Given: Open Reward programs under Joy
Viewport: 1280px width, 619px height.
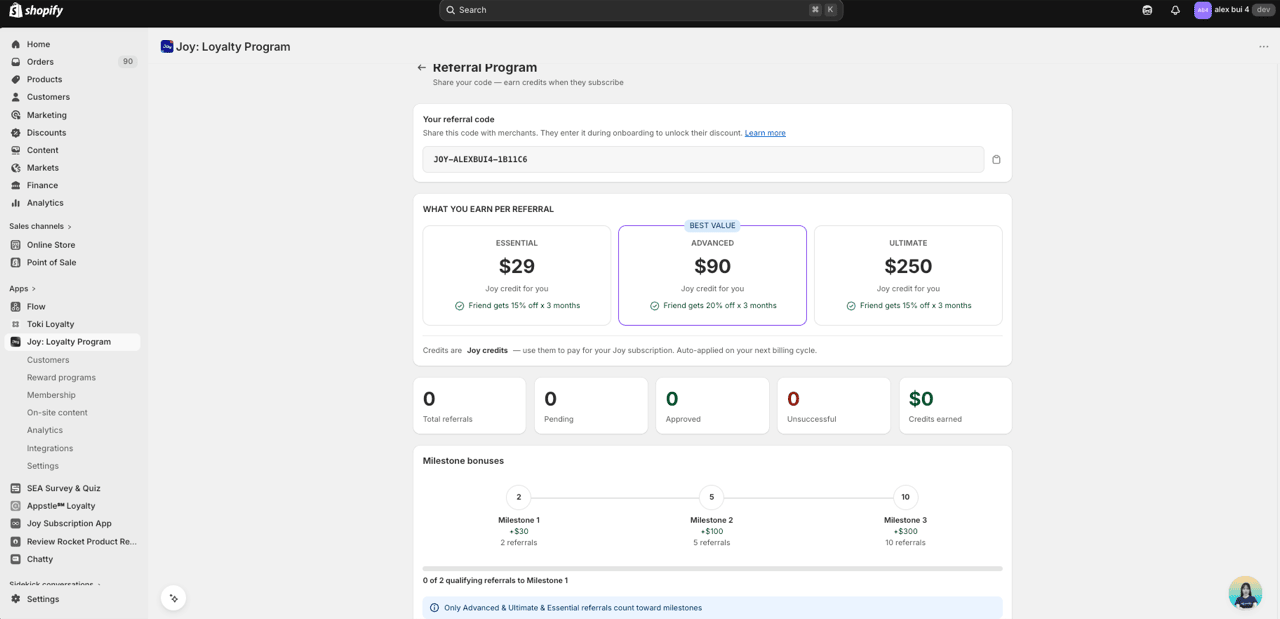Looking at the screenshot, I should click(61, 378).
